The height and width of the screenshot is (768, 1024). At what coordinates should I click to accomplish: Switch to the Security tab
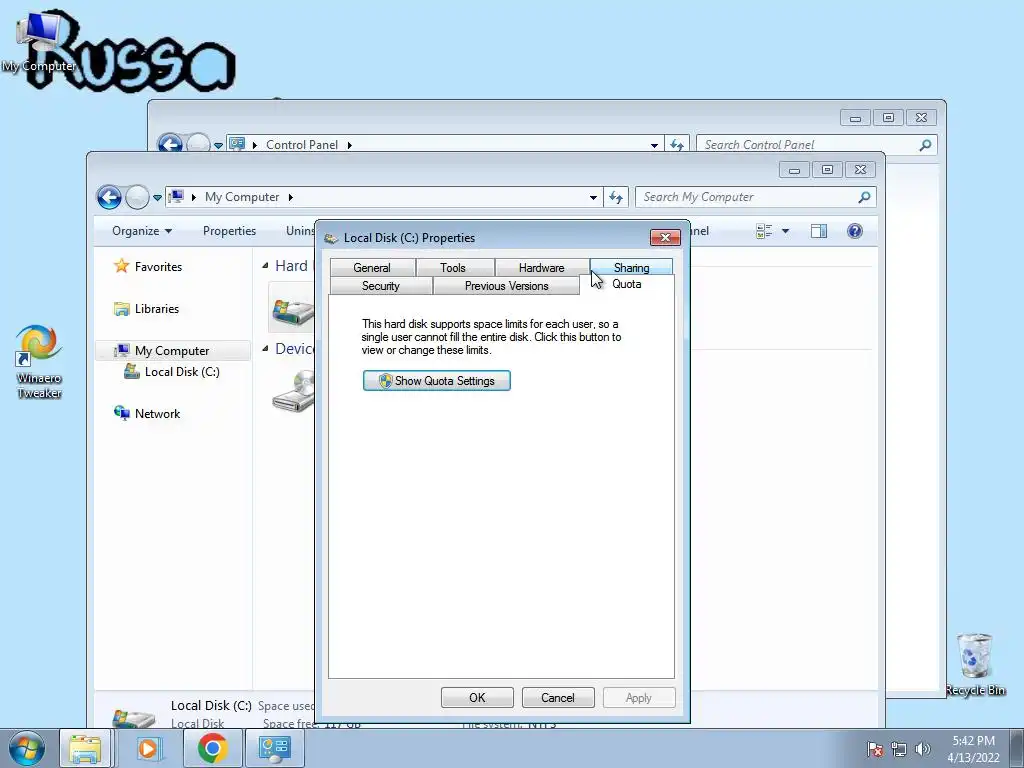[x=381, y=285]
